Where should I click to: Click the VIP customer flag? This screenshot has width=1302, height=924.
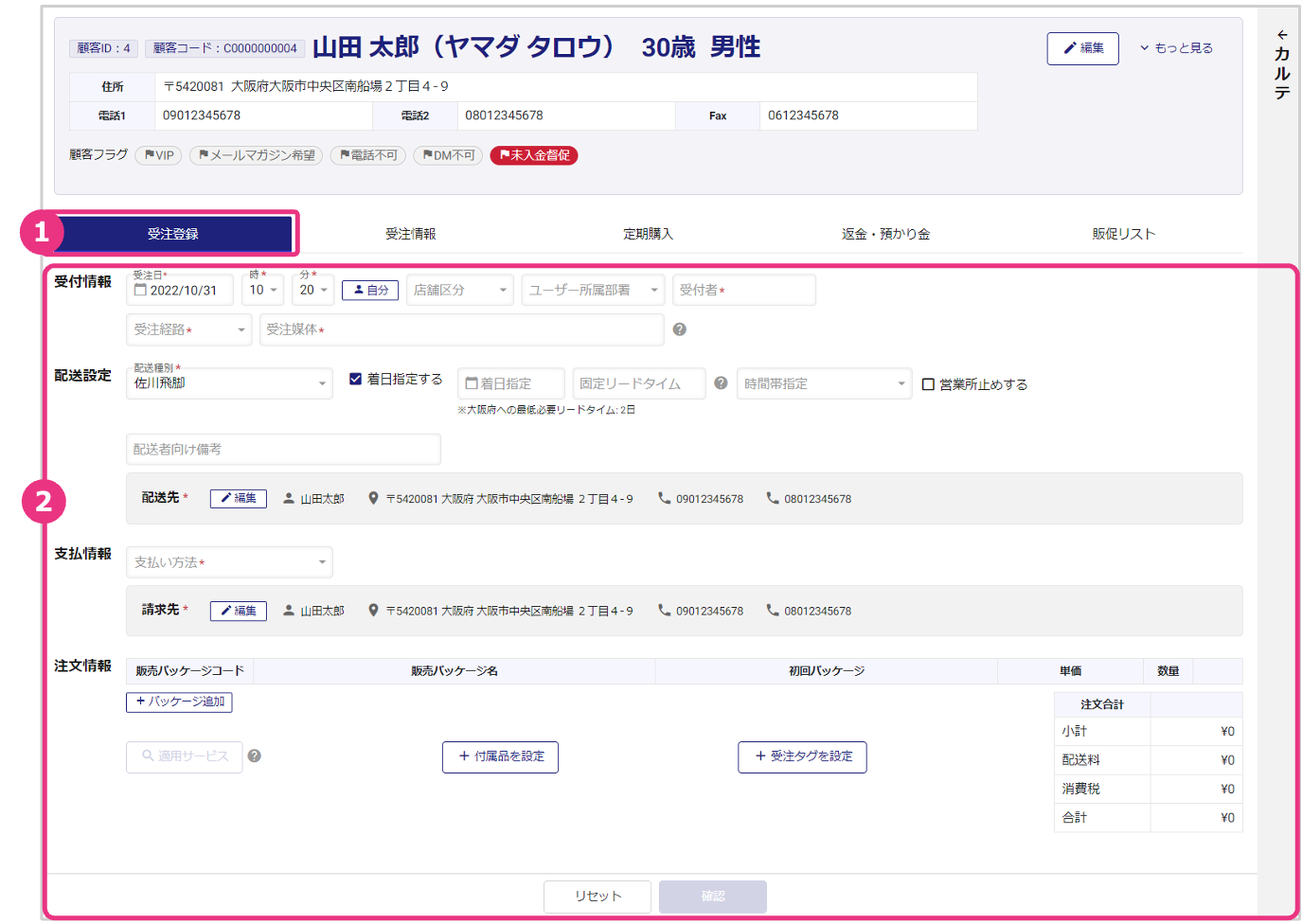(x=159, y=155)
